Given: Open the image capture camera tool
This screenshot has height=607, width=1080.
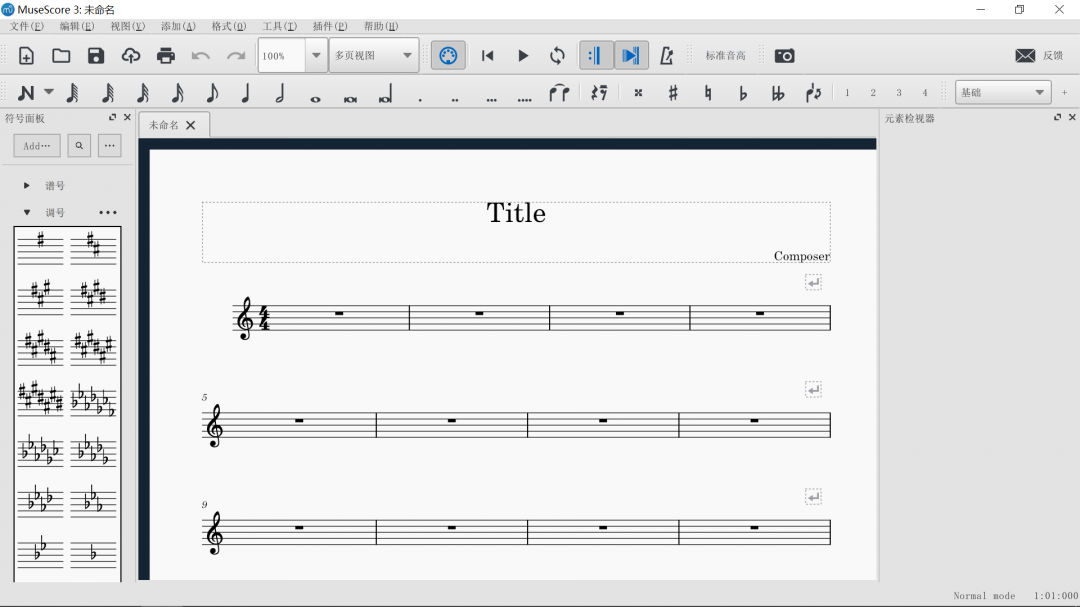Looking at the screenshot, I should point(785,56).
